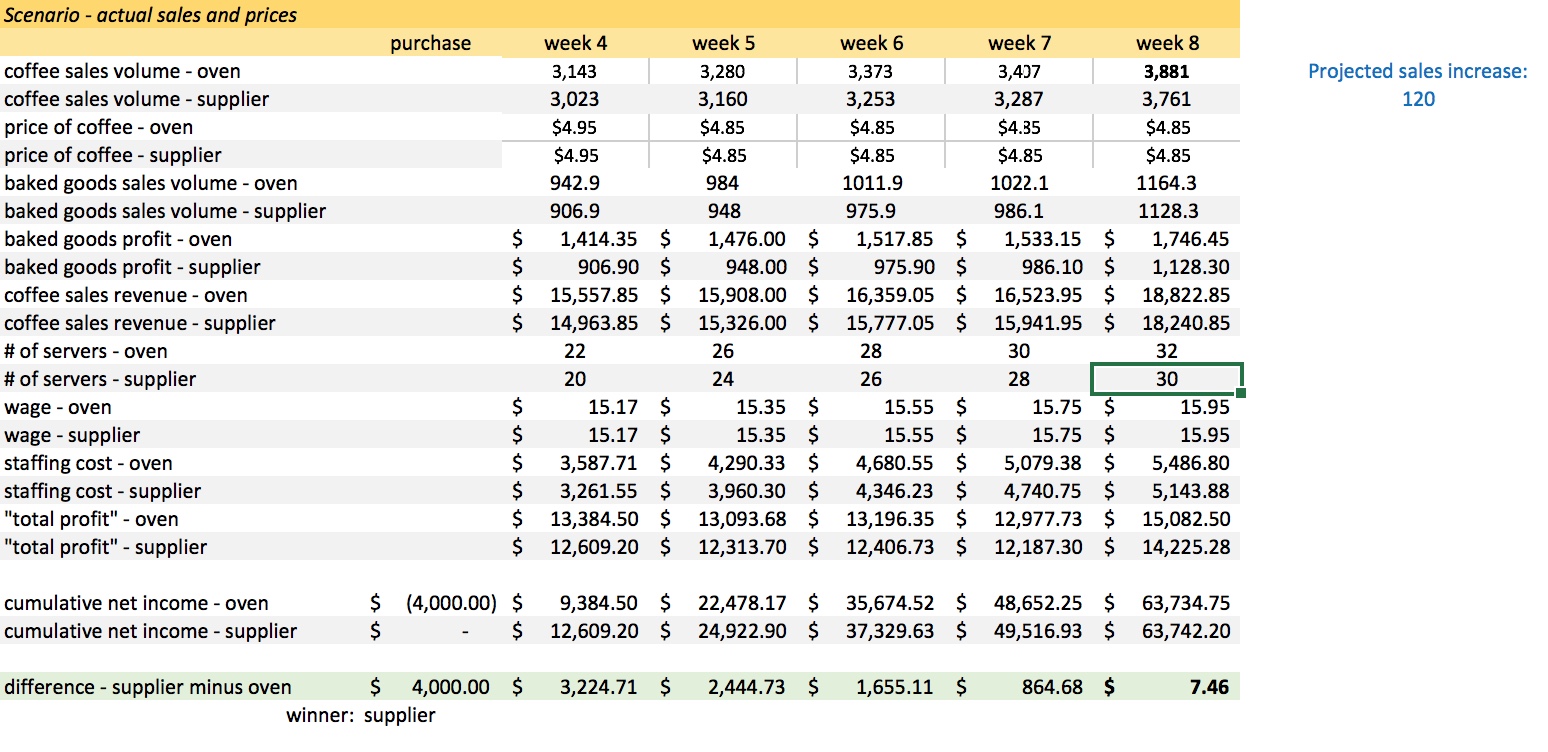The width and height of the screenshot is (1548, 752).
Task: Click the '# of servers - oven' row label
Action: pyautogui.click(x=86, y=351)
